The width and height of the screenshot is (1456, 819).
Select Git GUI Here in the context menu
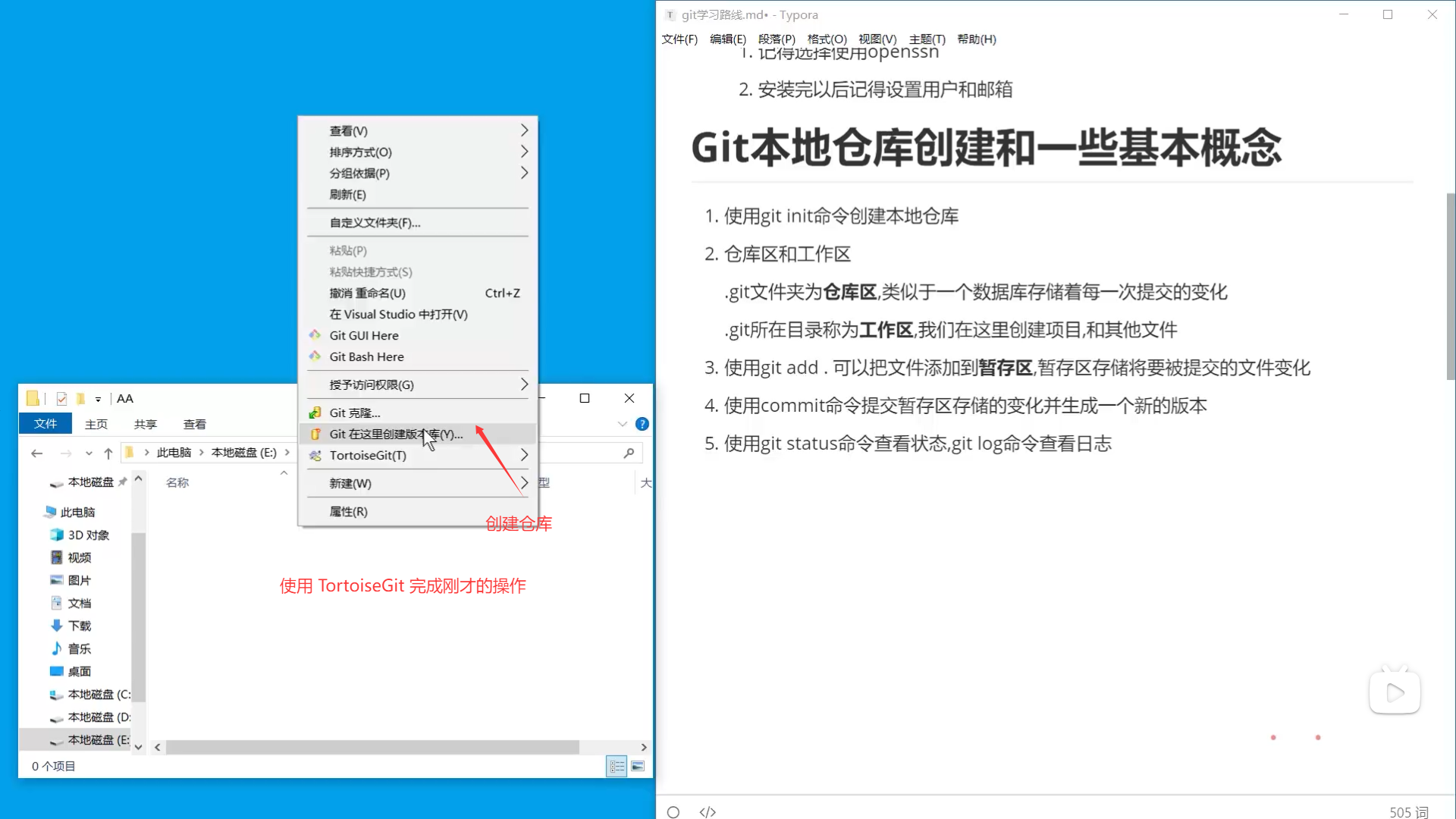(x=363, y=335)
